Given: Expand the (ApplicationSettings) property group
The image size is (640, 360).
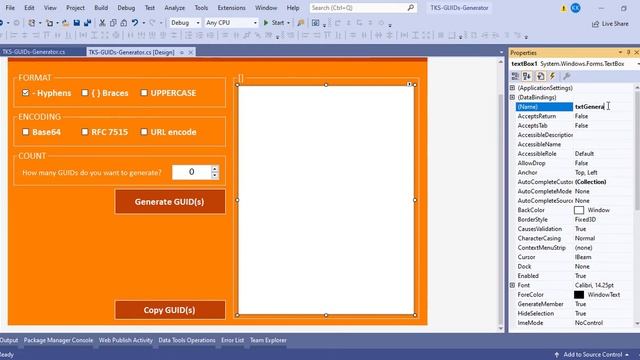Looking at the screenshot, I should point(512,88).
